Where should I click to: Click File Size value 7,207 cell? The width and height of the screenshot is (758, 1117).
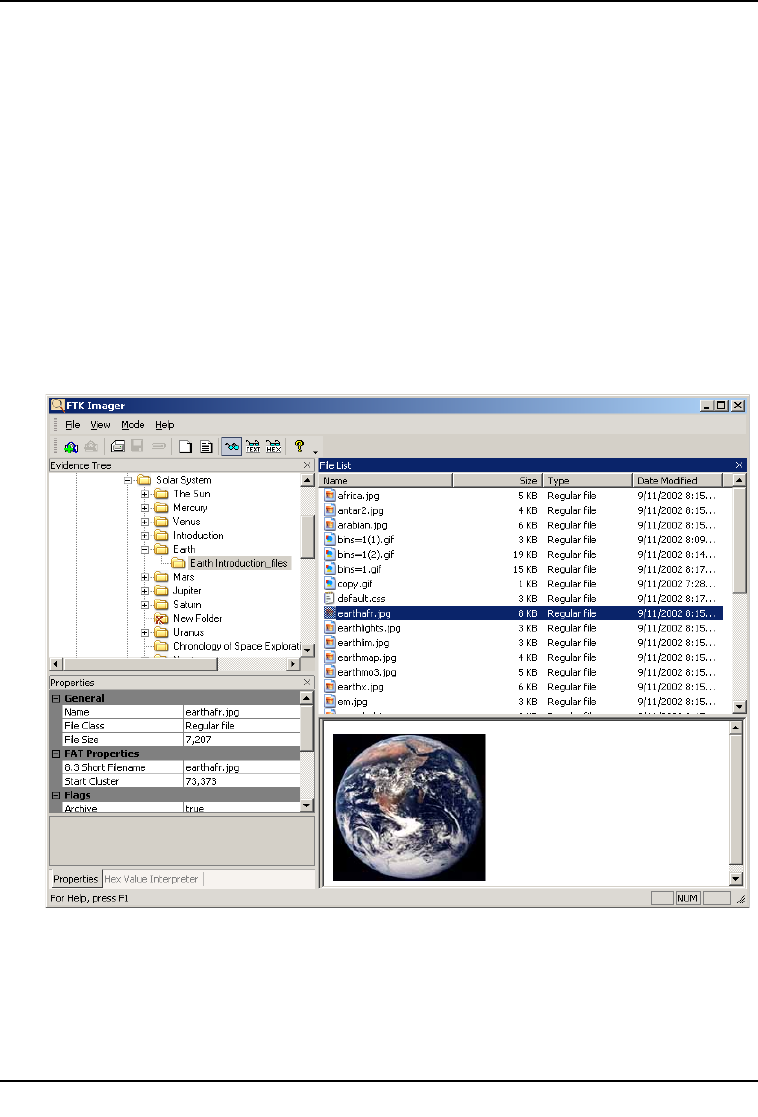coord(242,739)
